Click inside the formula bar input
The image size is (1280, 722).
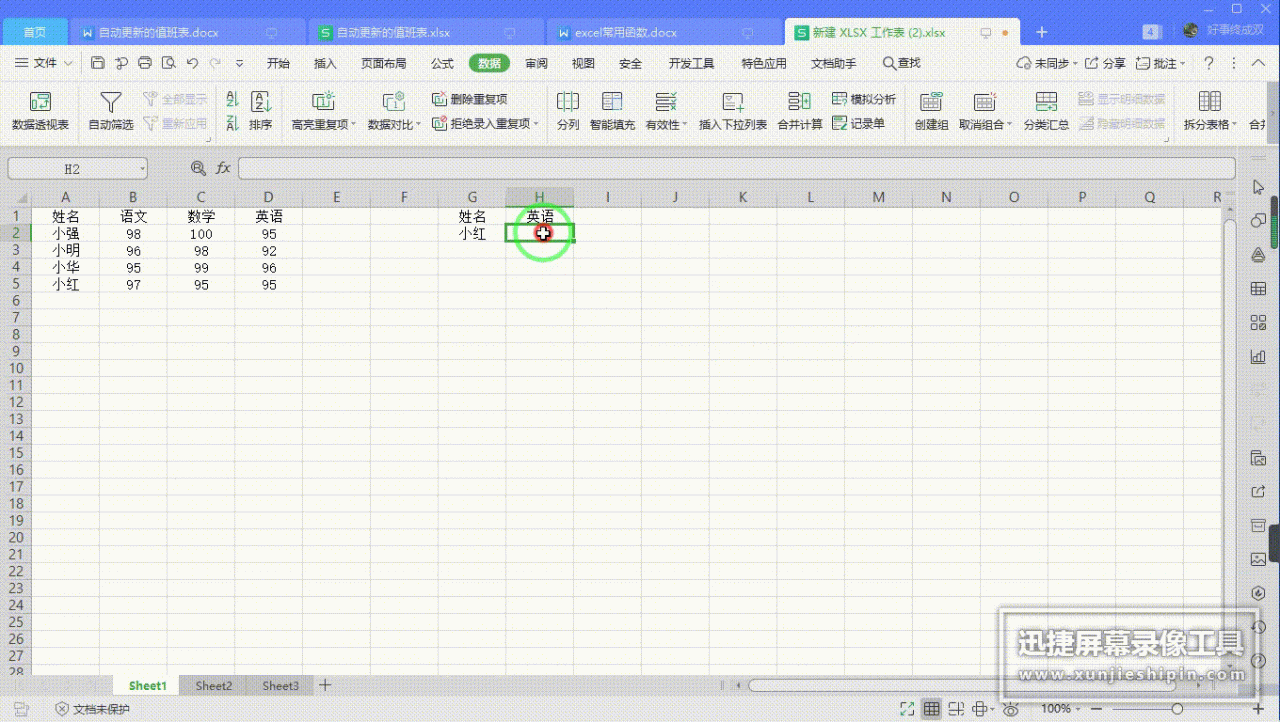tap(736, 168)
